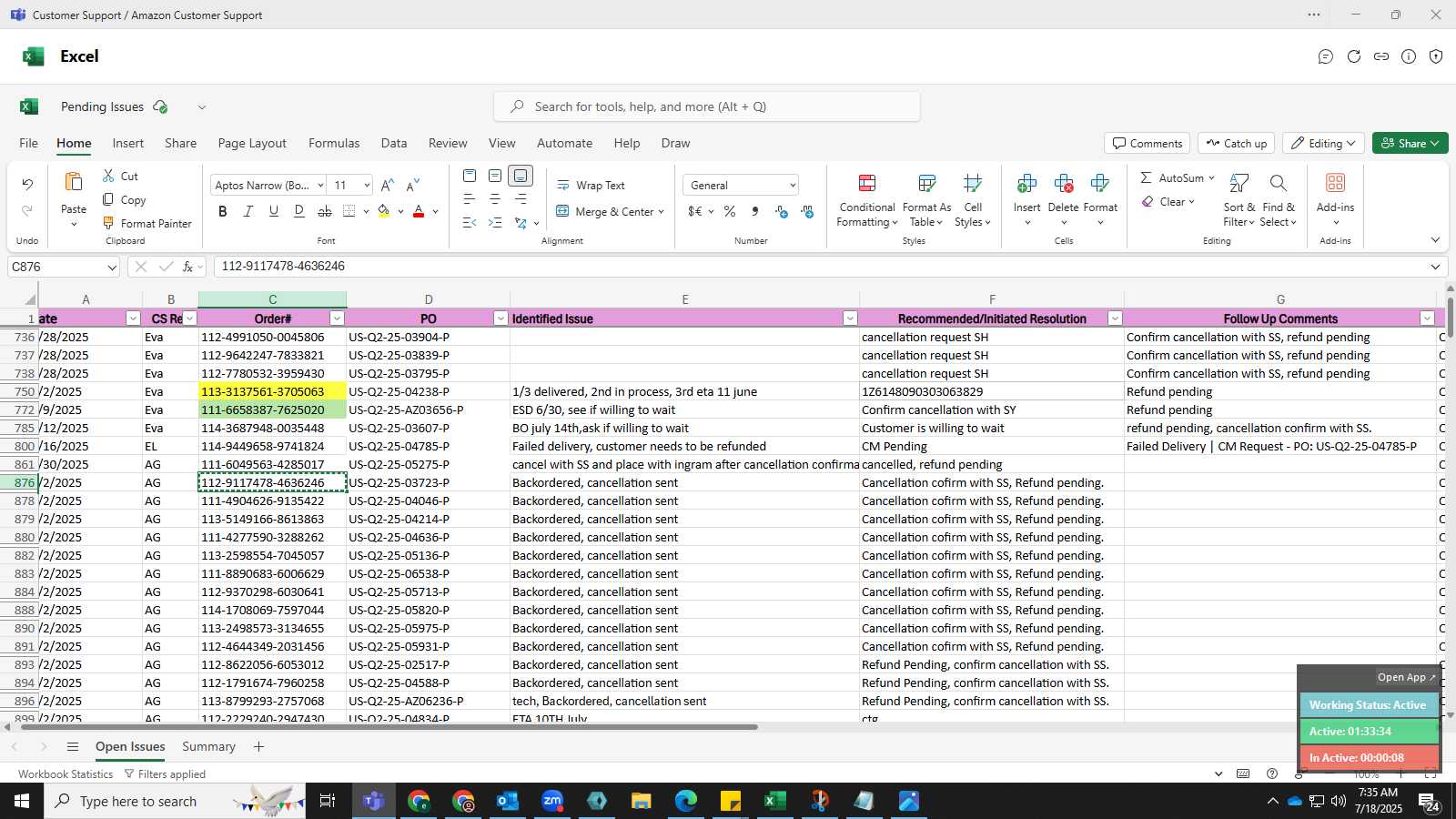Click the Paste clipboard icon
Viewport: 1456px width, 819px height.
pyautogui.click(x=74, y=182)
